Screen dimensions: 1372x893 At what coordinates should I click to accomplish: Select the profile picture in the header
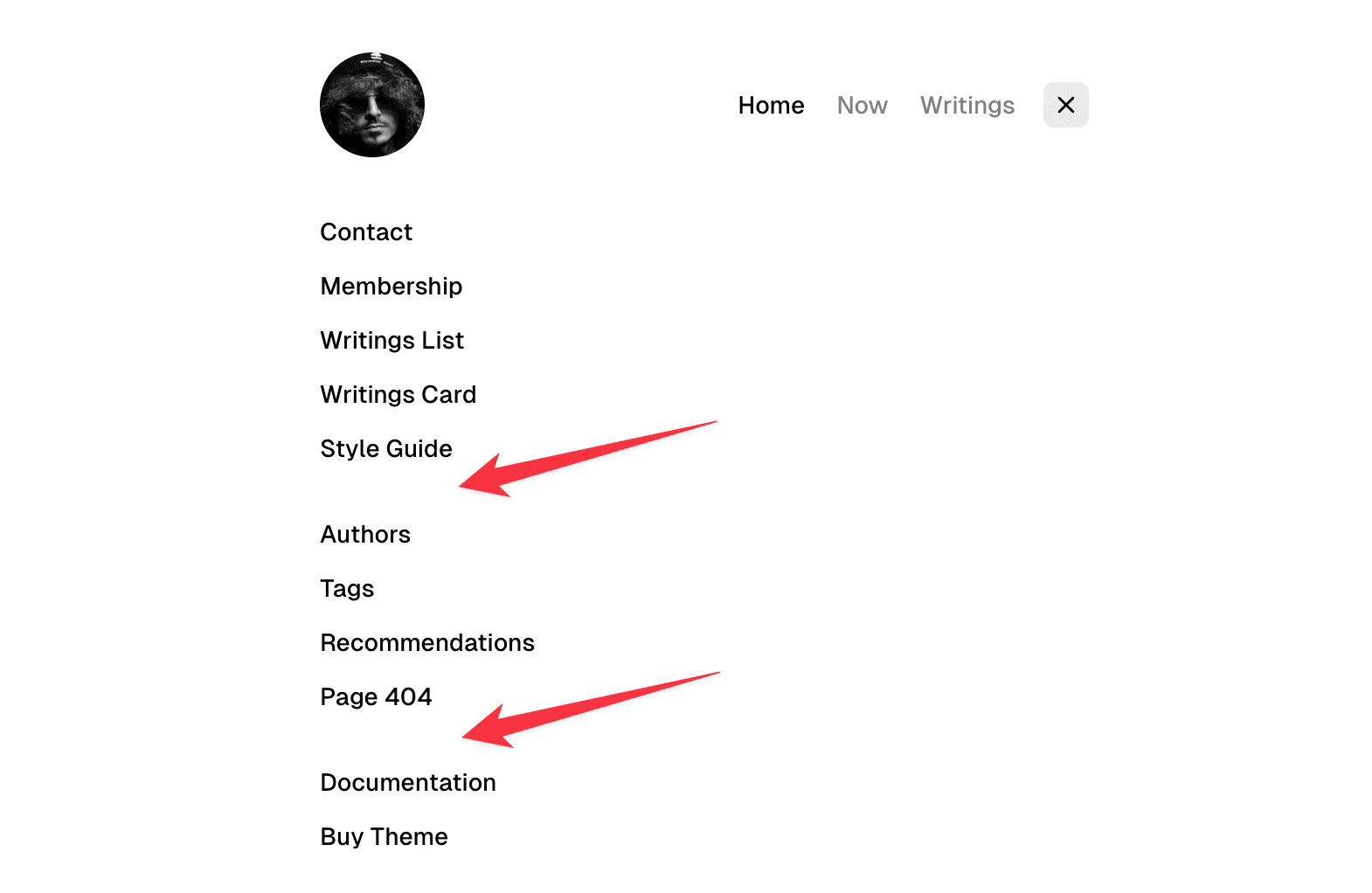pos(371,104)
